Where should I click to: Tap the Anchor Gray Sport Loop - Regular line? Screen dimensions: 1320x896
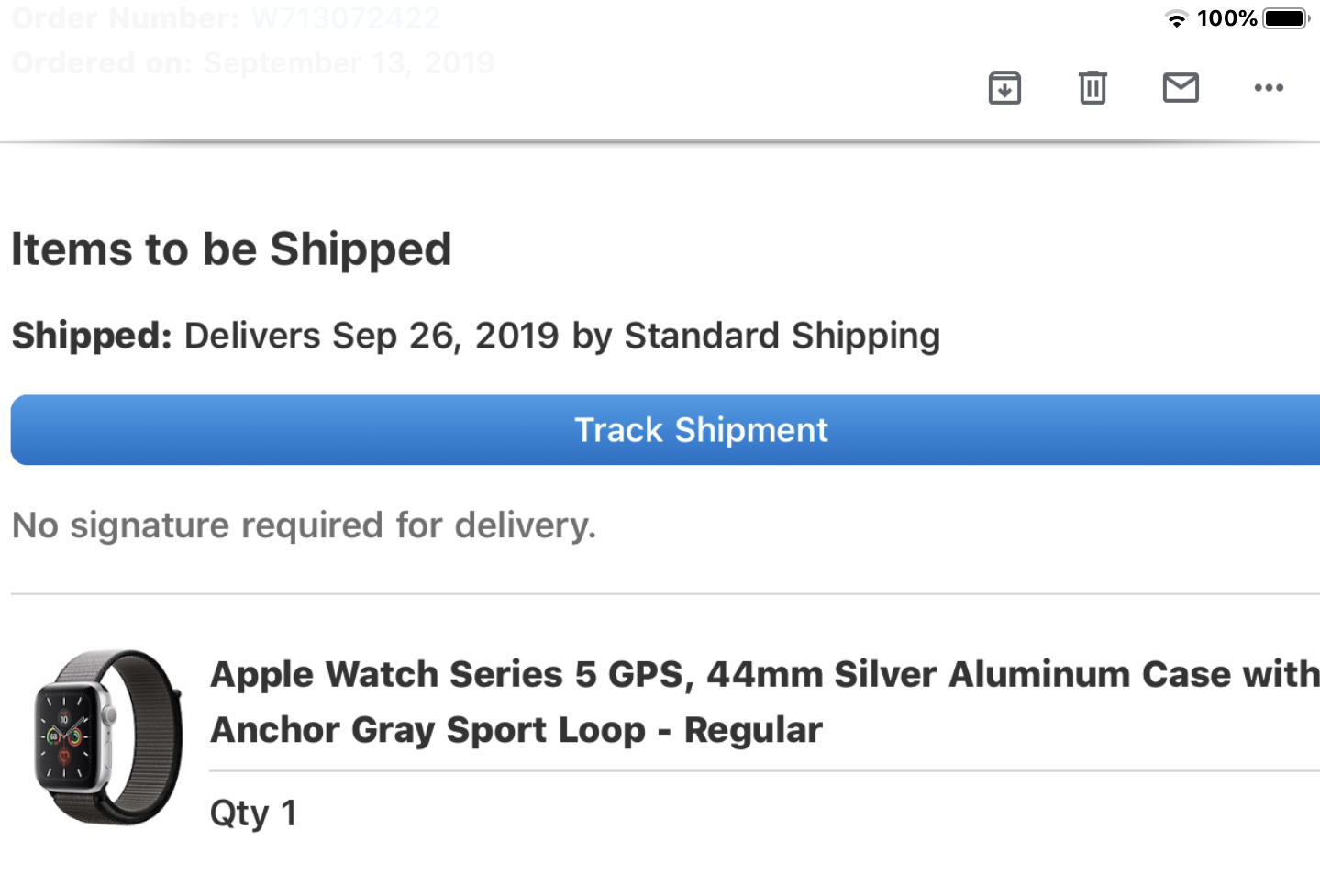pos(516,730)
